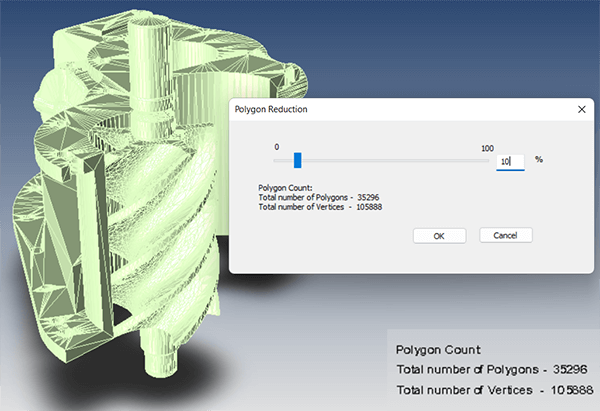Click the percent input field showing 10
The width and height of the screenshot is (600, 411).
(510, 162)
